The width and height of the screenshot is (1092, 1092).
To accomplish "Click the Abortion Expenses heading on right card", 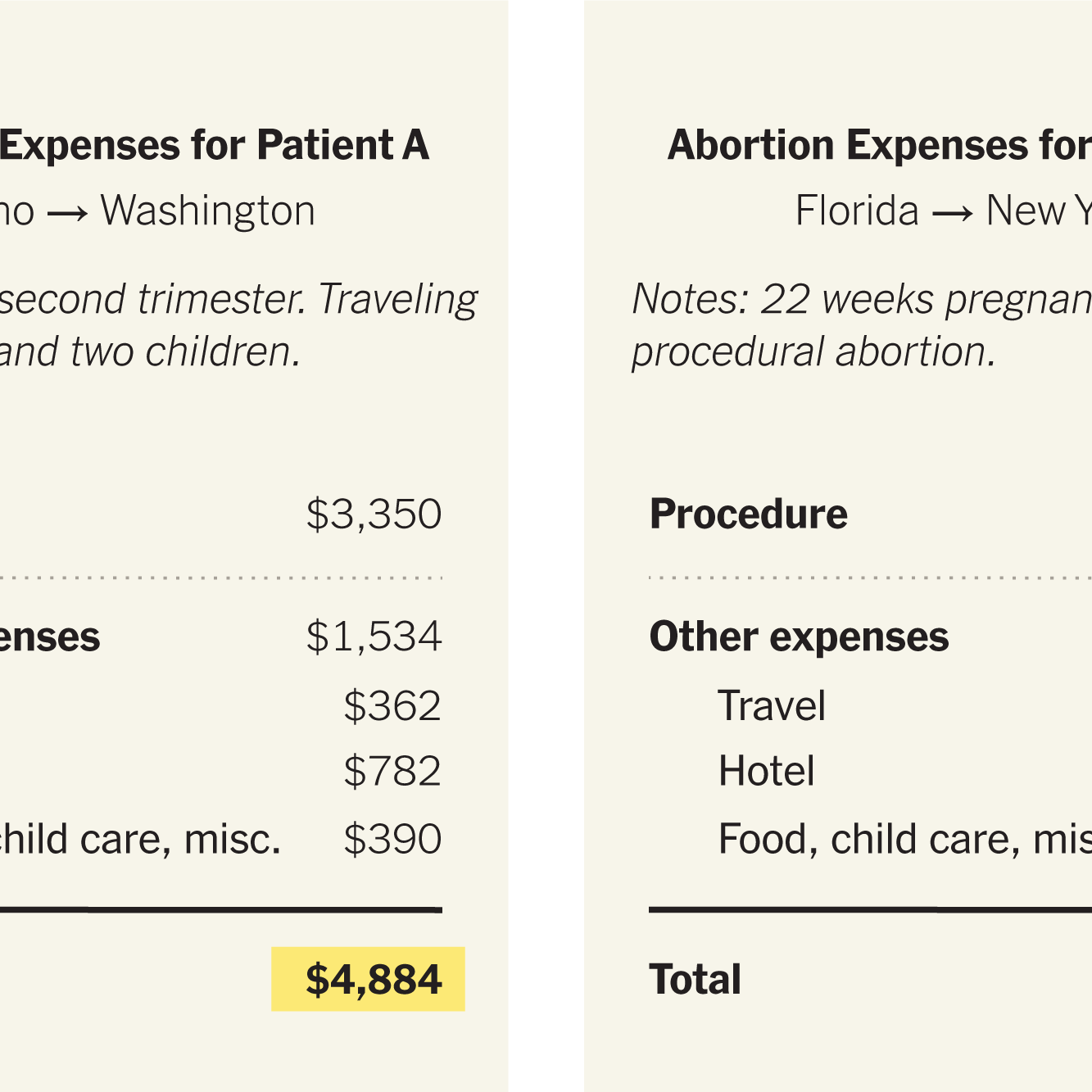I will (x=879, y=145).
